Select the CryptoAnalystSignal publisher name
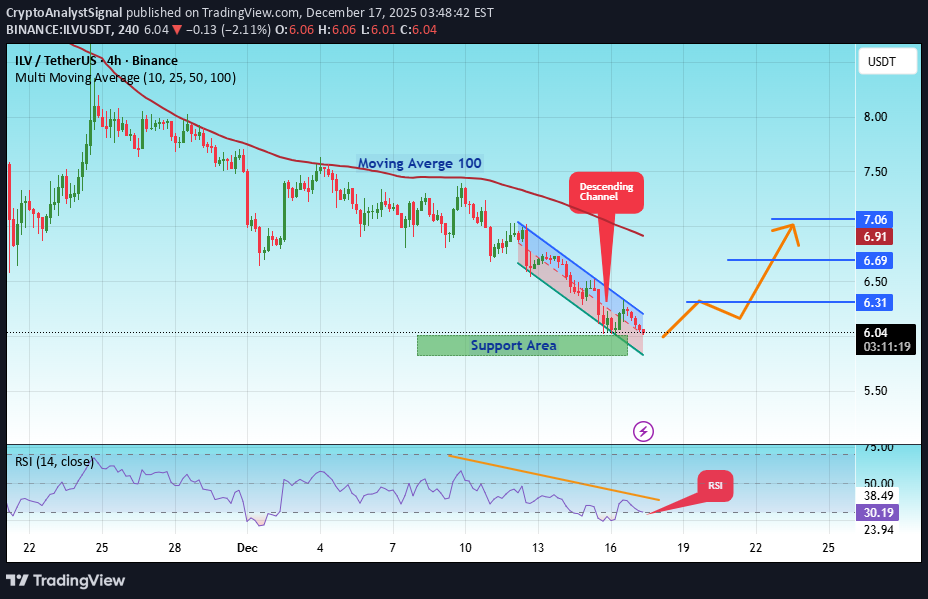Screen dimensions: 928x599 (64, 13)
